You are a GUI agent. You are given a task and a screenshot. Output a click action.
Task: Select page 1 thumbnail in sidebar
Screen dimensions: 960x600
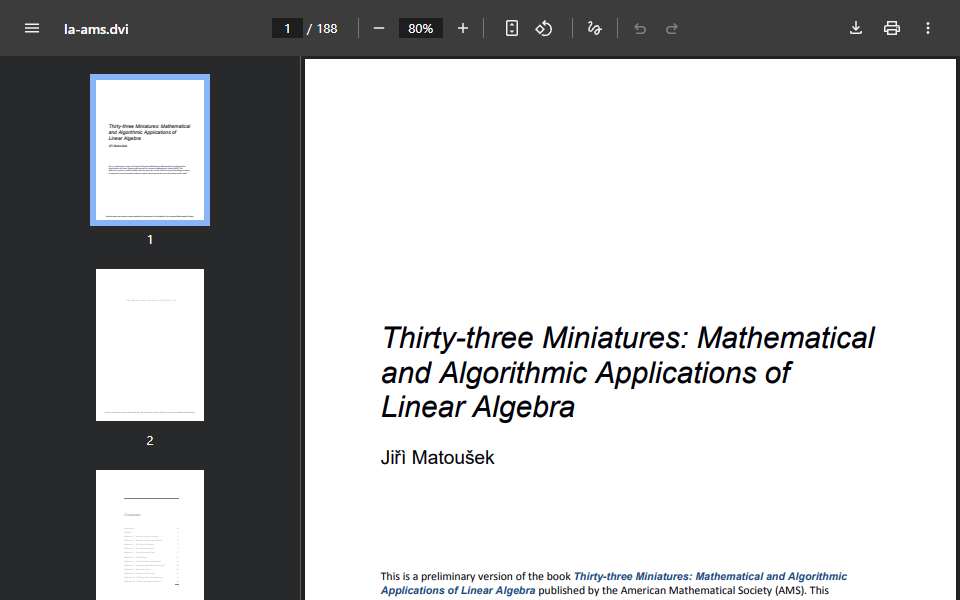(x=150, y=150)
